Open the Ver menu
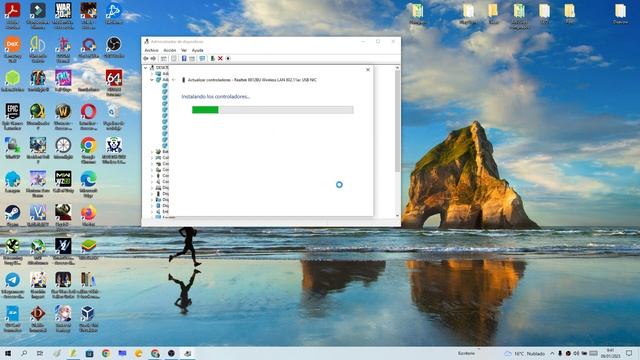Viewport: 640px width, 360px height. point(184,50)
